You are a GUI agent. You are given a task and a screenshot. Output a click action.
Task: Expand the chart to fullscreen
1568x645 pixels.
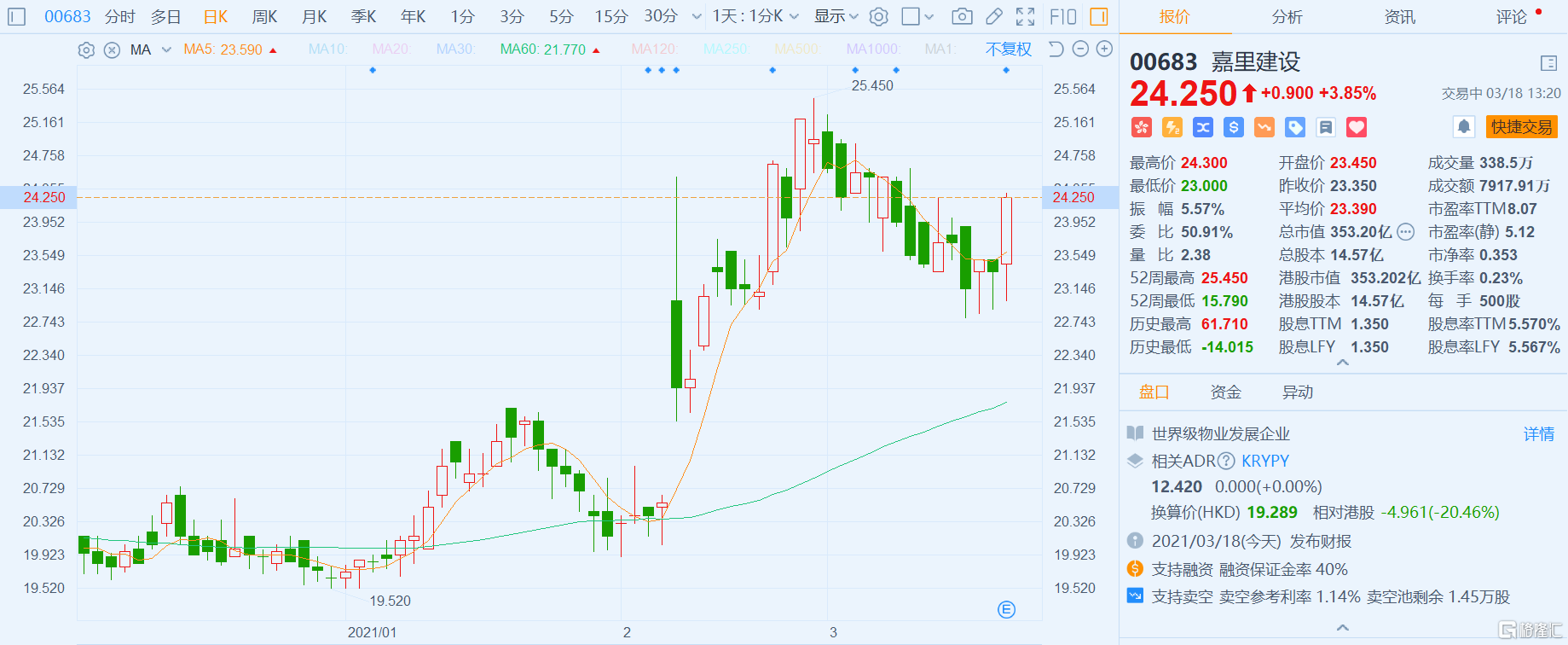point(1026,16)
